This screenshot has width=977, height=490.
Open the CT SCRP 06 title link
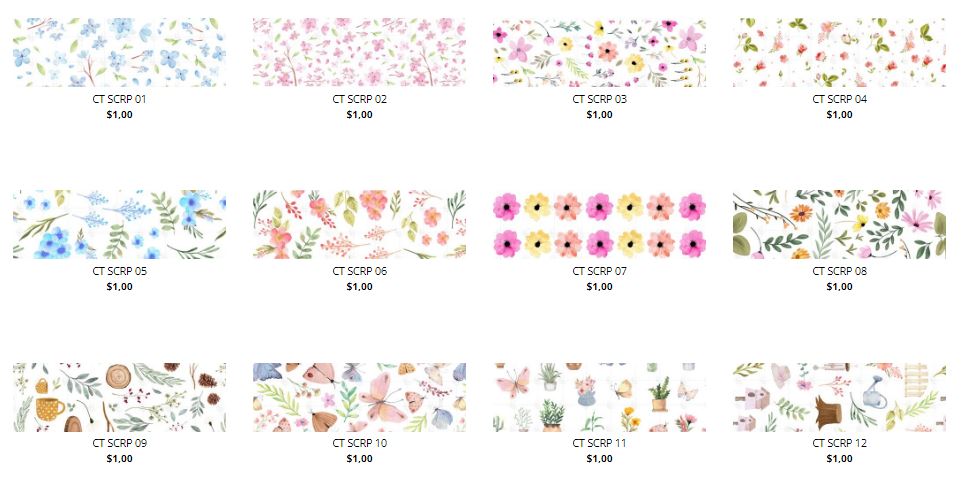pyautogui.click(x=360, y=271)
